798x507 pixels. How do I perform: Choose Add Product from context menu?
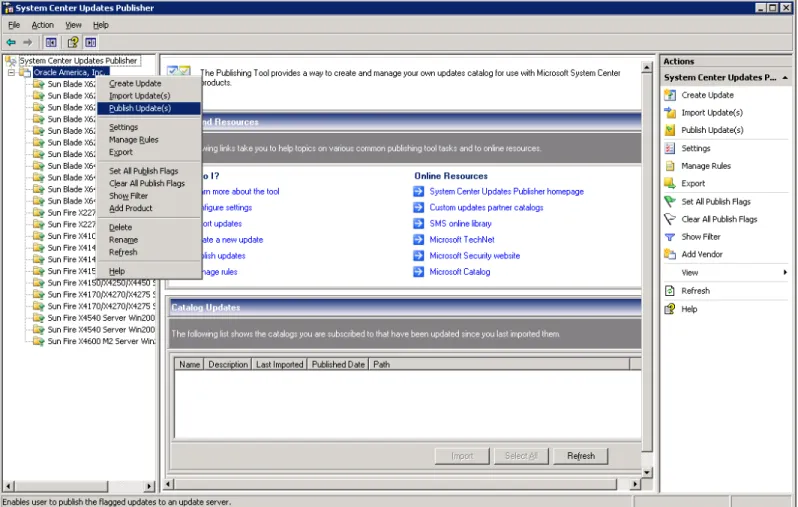pos(149,208)
